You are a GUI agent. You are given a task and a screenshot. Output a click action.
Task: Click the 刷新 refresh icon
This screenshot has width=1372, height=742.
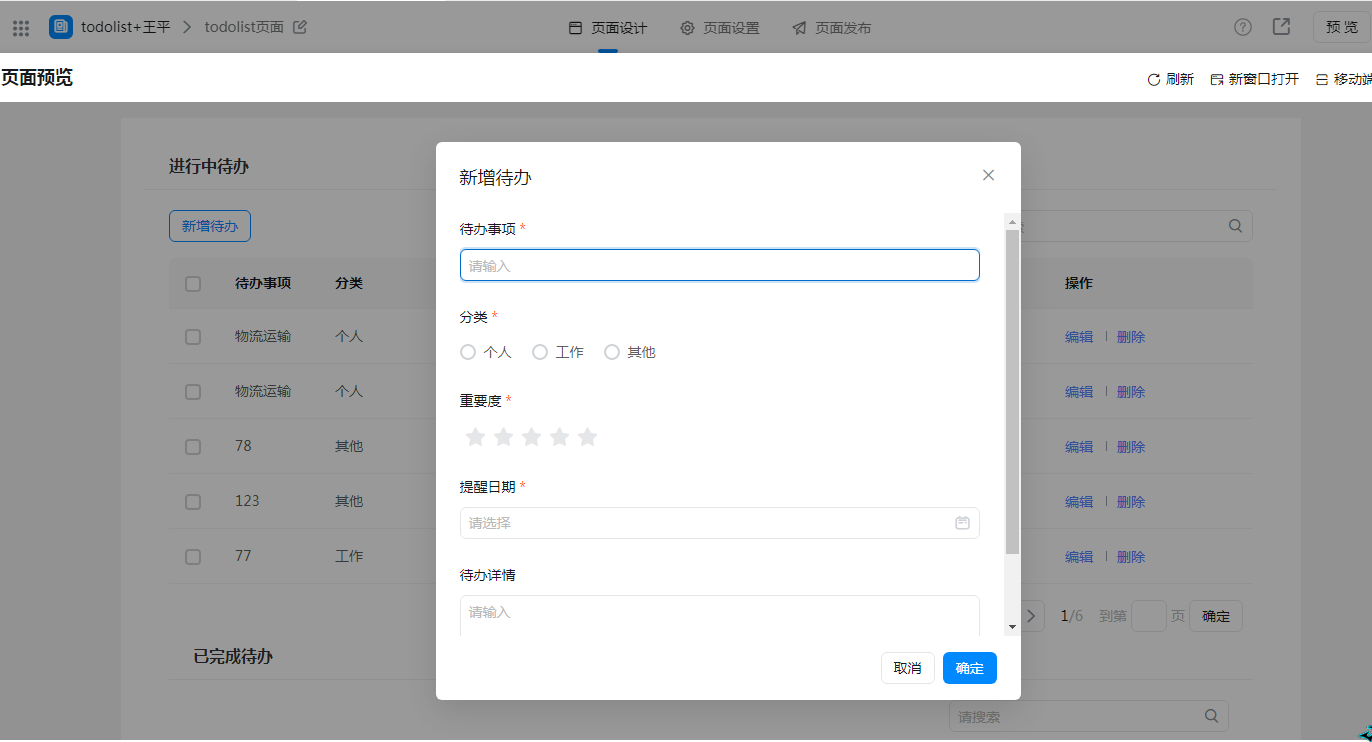[x=1153, y=80]
